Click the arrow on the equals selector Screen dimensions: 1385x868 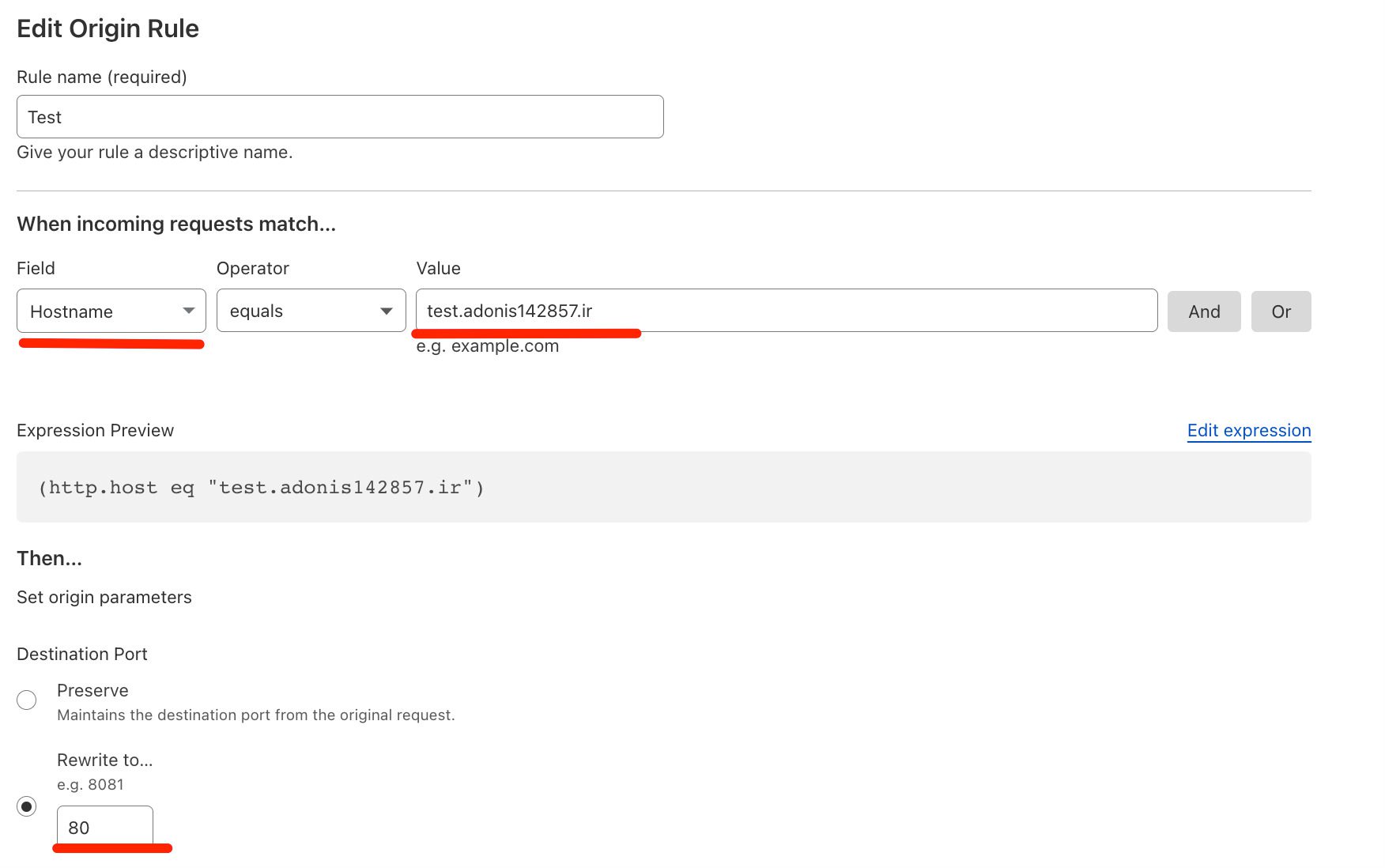coord(387,311)
